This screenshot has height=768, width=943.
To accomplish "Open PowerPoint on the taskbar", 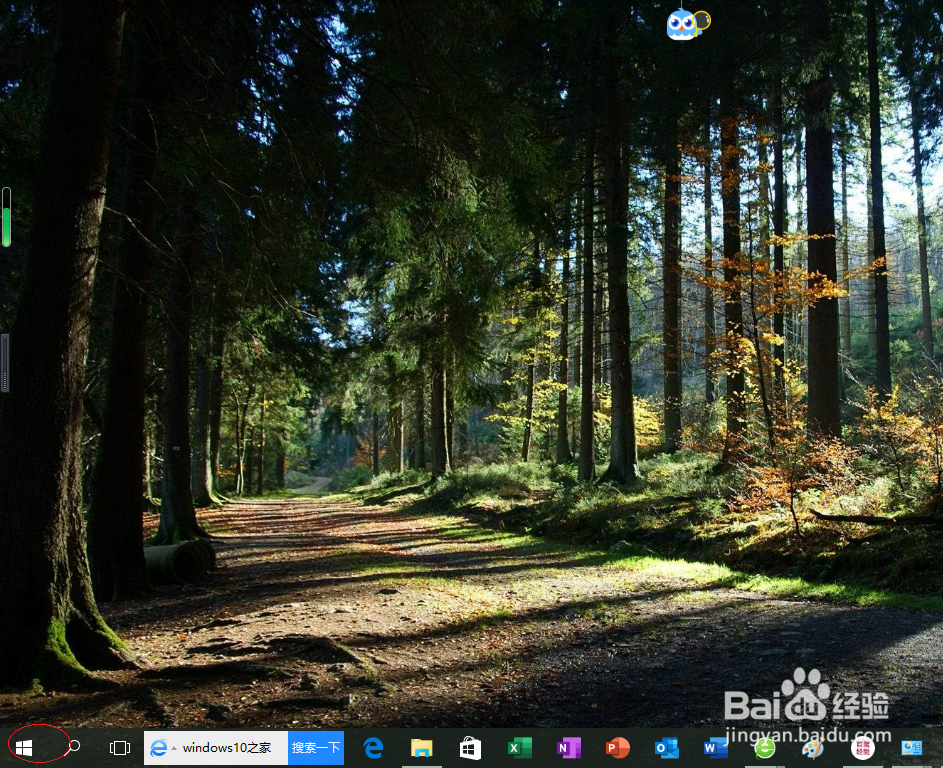I will pyautogui.click(x=617, y=747).
